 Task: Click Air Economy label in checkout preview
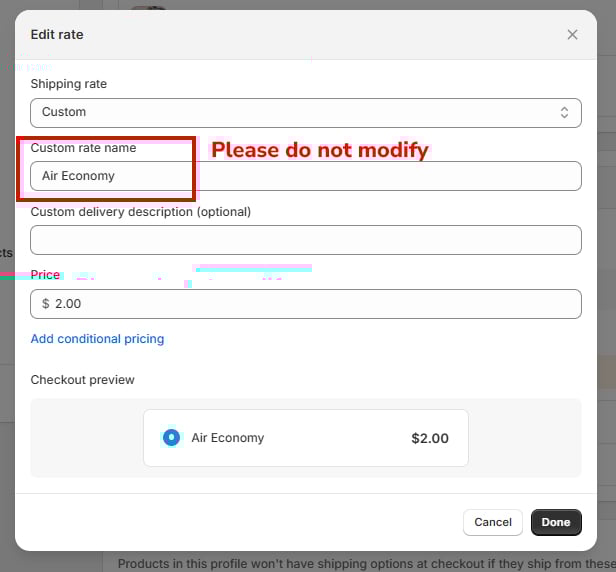(x=228, y=438)
